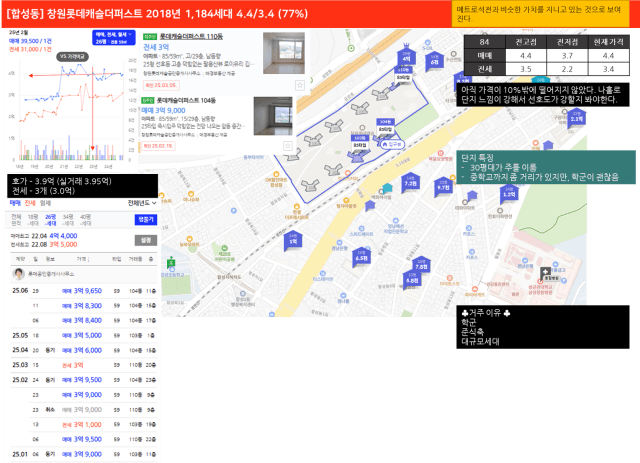This screenshot has height=463, width=640.
Task: Click the 매매 3억 9,000 listing price
Action: pos(163,110)
